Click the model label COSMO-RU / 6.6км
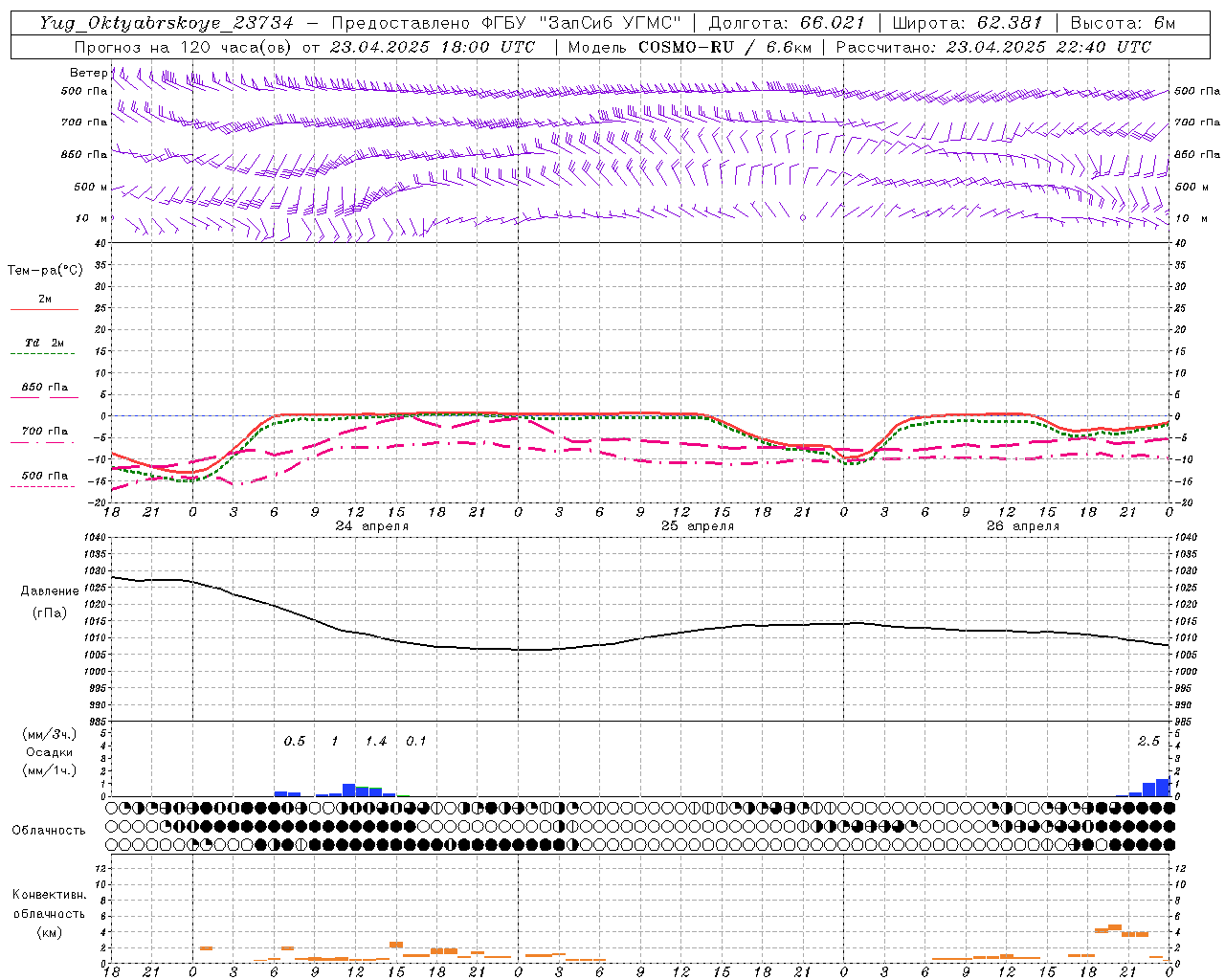The height and width of the screenshot is (980, 1225). point(724,47)
